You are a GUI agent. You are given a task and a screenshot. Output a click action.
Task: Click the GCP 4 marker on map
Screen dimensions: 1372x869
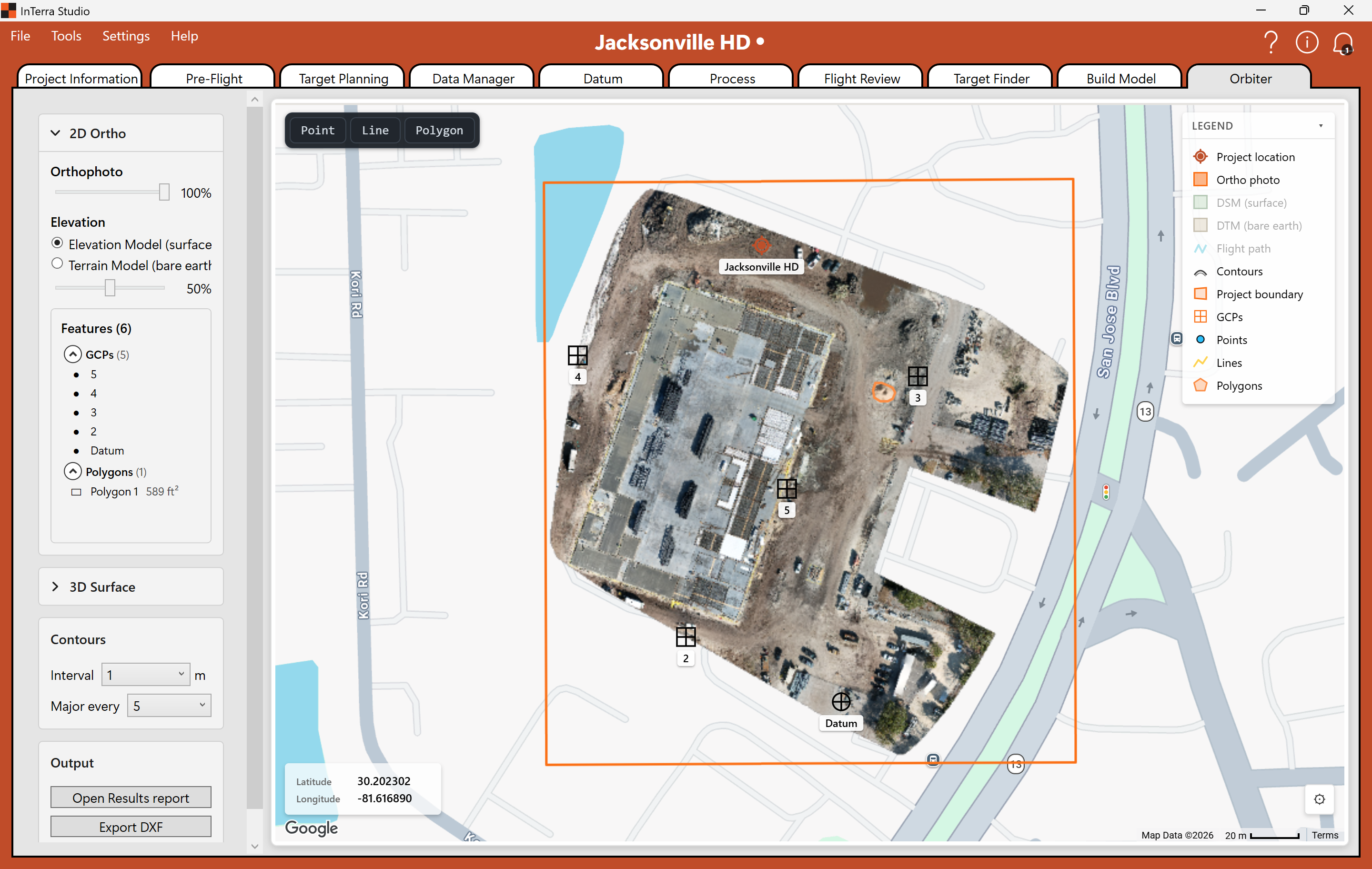coord(577,355)
